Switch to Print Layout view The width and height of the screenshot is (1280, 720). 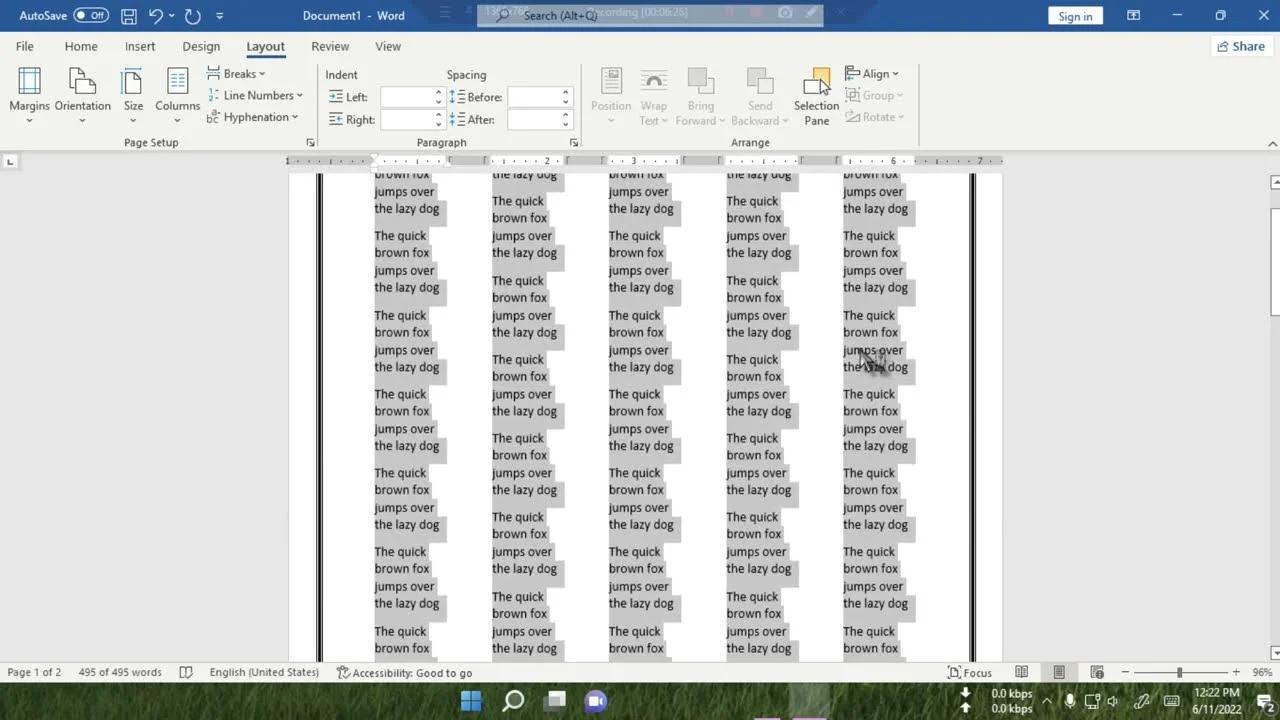pos(1059,673)
